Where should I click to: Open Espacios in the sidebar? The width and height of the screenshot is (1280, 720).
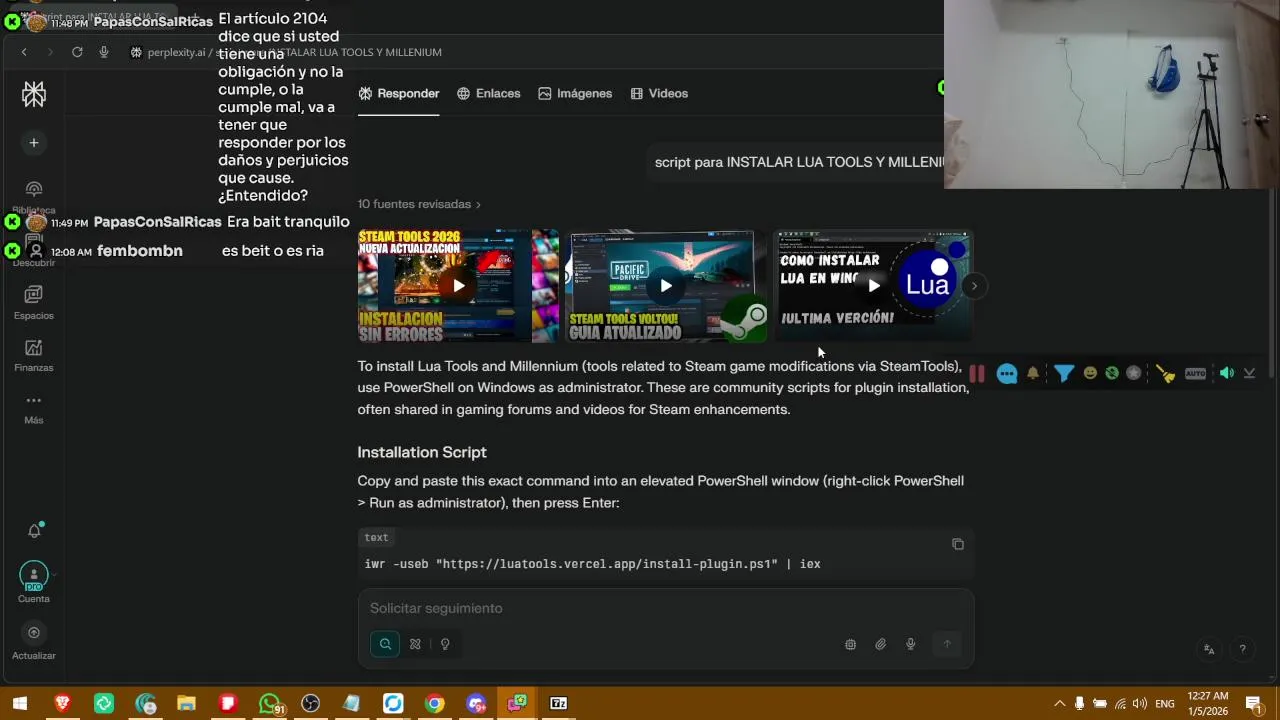(x=34, y=302)
